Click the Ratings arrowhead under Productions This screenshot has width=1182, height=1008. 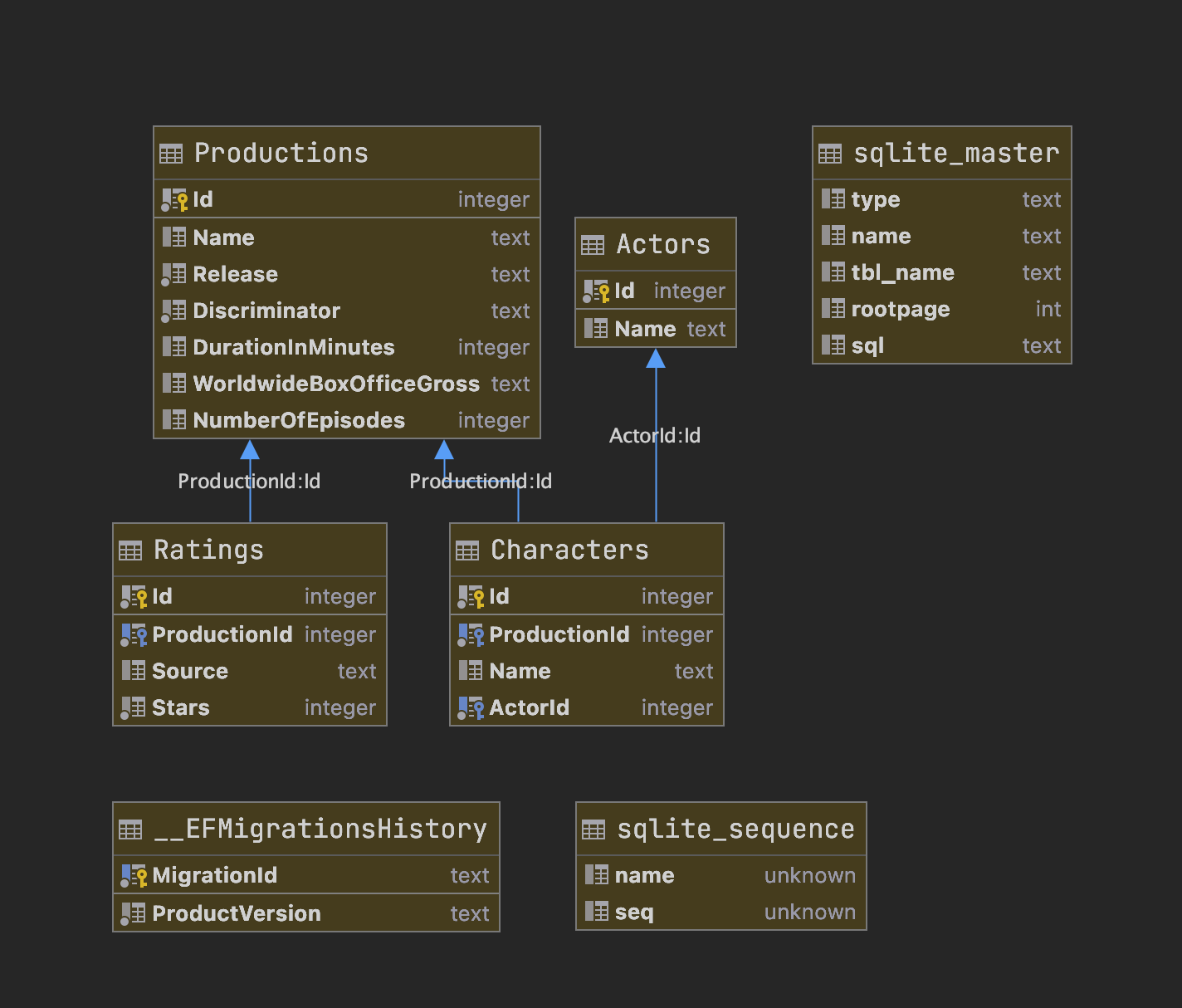click(250, 449)
